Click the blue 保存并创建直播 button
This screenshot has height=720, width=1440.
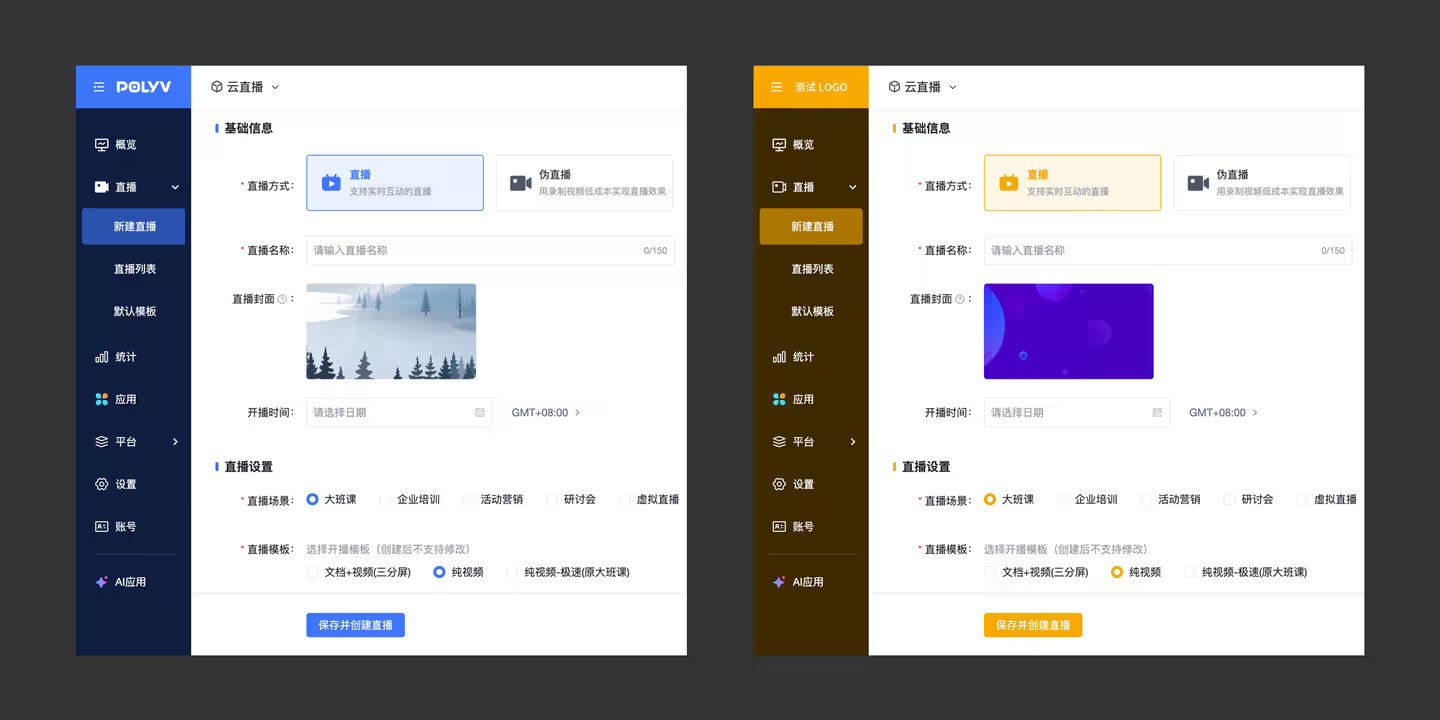coord(355,625)
